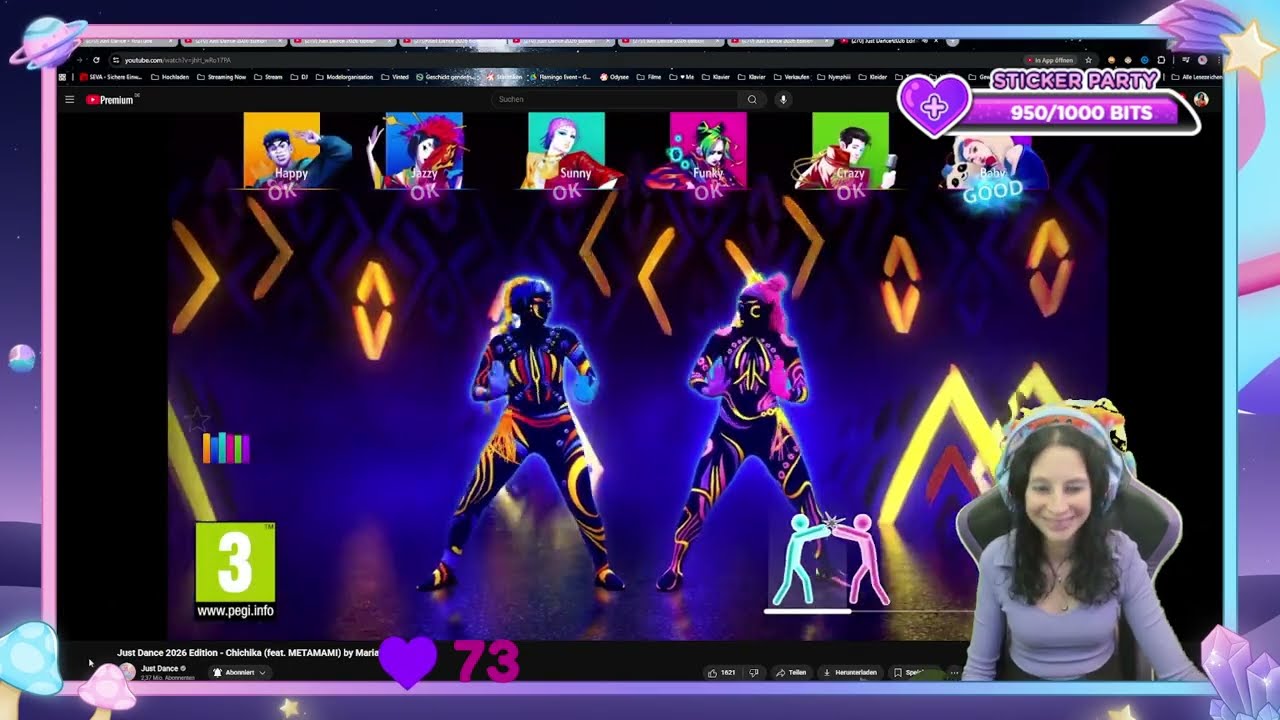Open the 'Flamingo Event' bookmark

point(561,77)
